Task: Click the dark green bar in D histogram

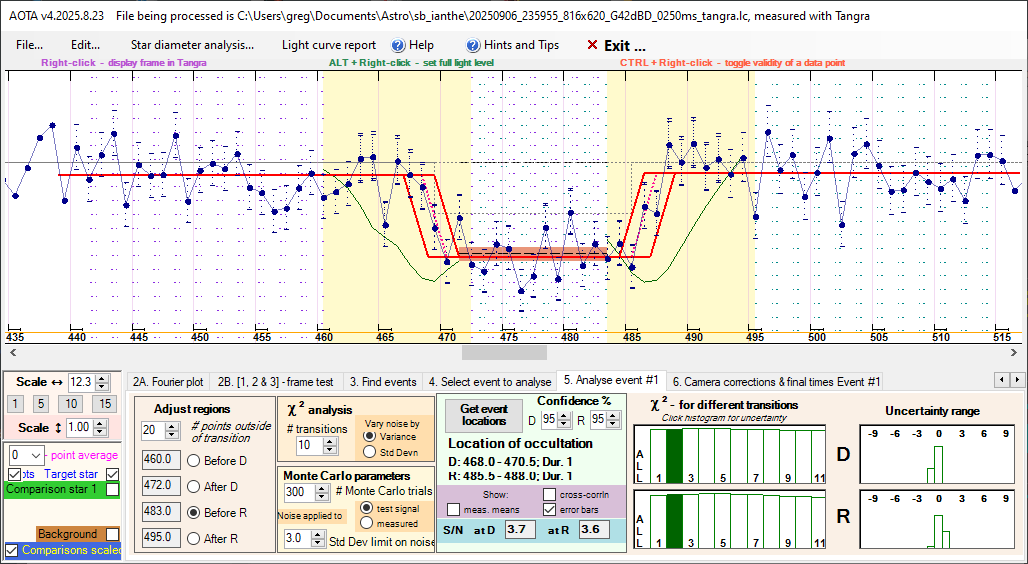Action: point(674,456)
